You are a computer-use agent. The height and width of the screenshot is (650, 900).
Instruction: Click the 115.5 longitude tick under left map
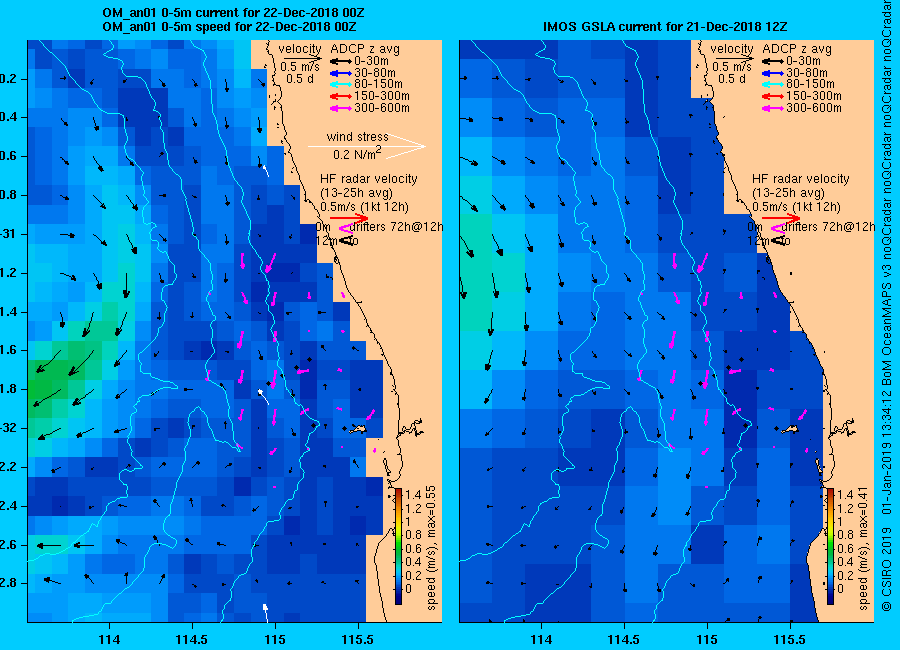coord(358,639)
